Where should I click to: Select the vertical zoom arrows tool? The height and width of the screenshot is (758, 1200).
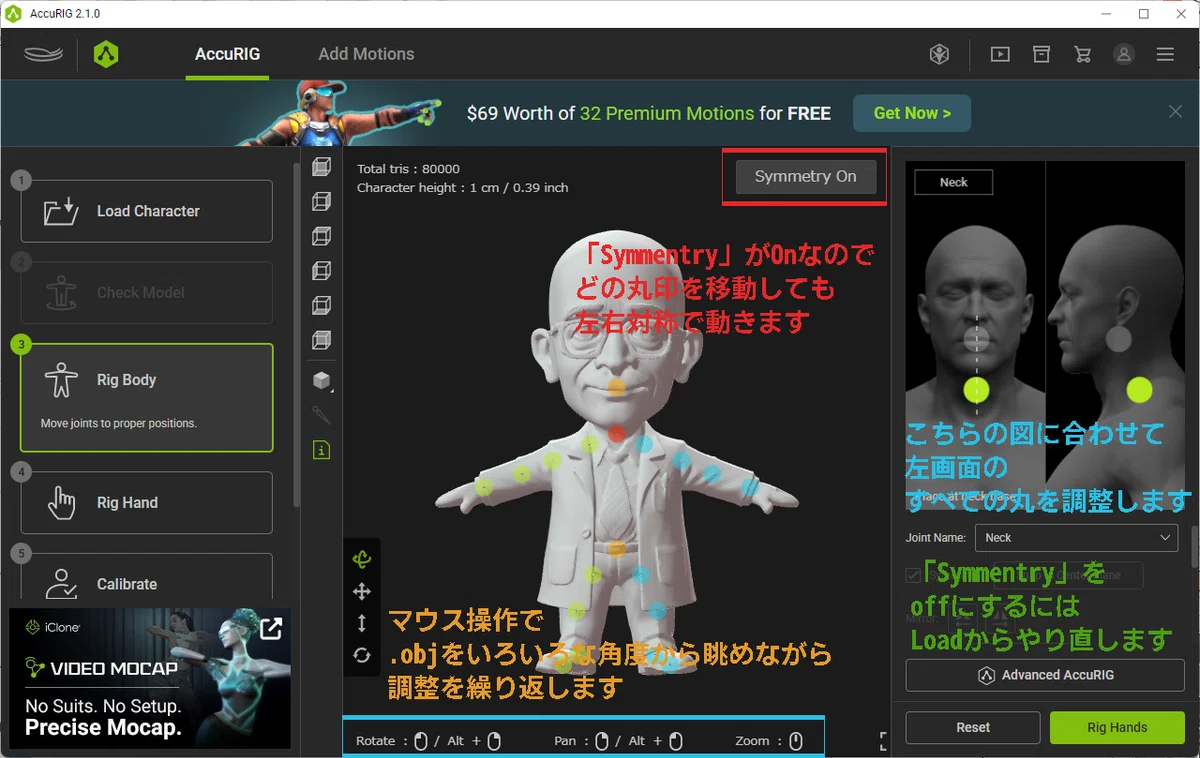(362, 623)
